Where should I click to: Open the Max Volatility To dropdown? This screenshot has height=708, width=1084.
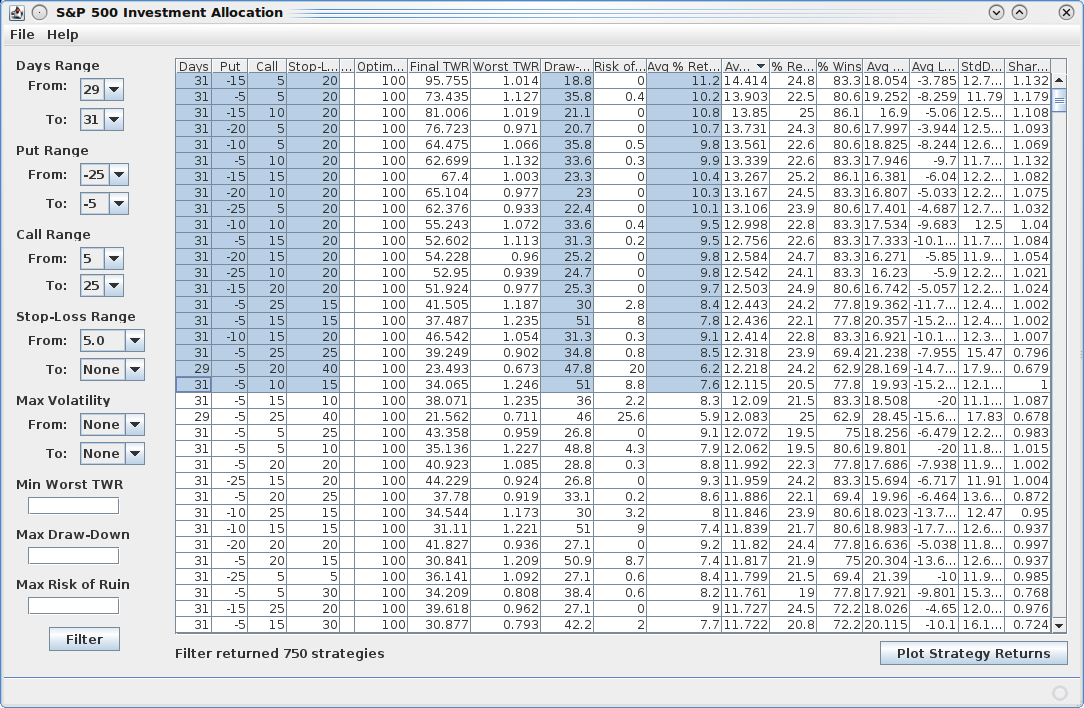pyautogui.click(x=135, y=454)
